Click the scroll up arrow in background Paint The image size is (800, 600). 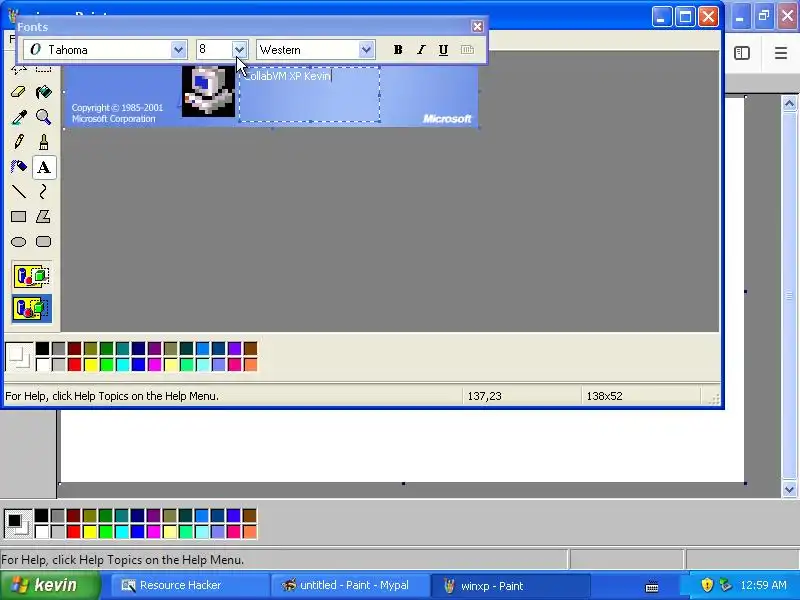[789, 104]
